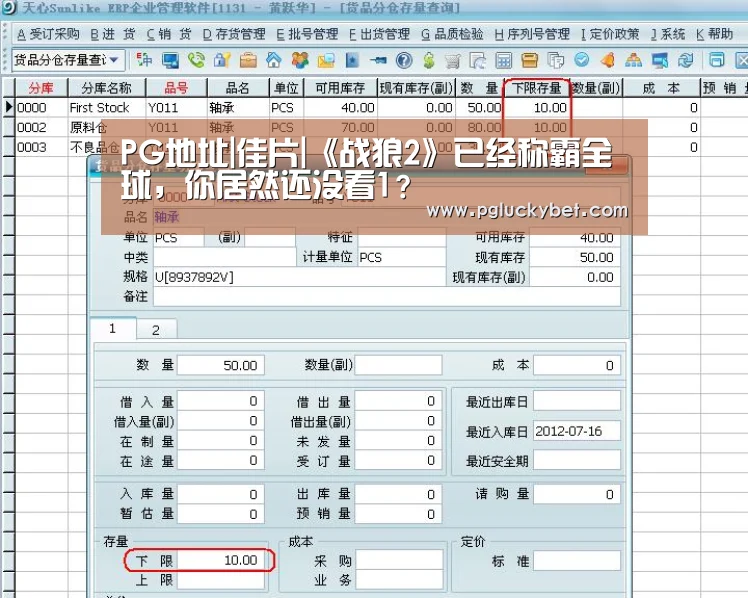
Task: Click the 请购量 field
Action: coord(576,495)
